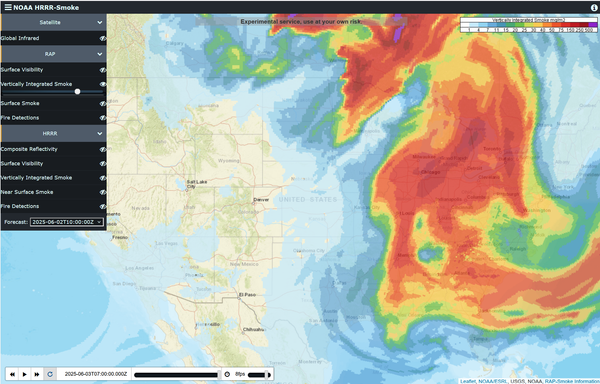The image size is (600, 384).
Task: Click the Fresno map label
Action: (120, 237)
